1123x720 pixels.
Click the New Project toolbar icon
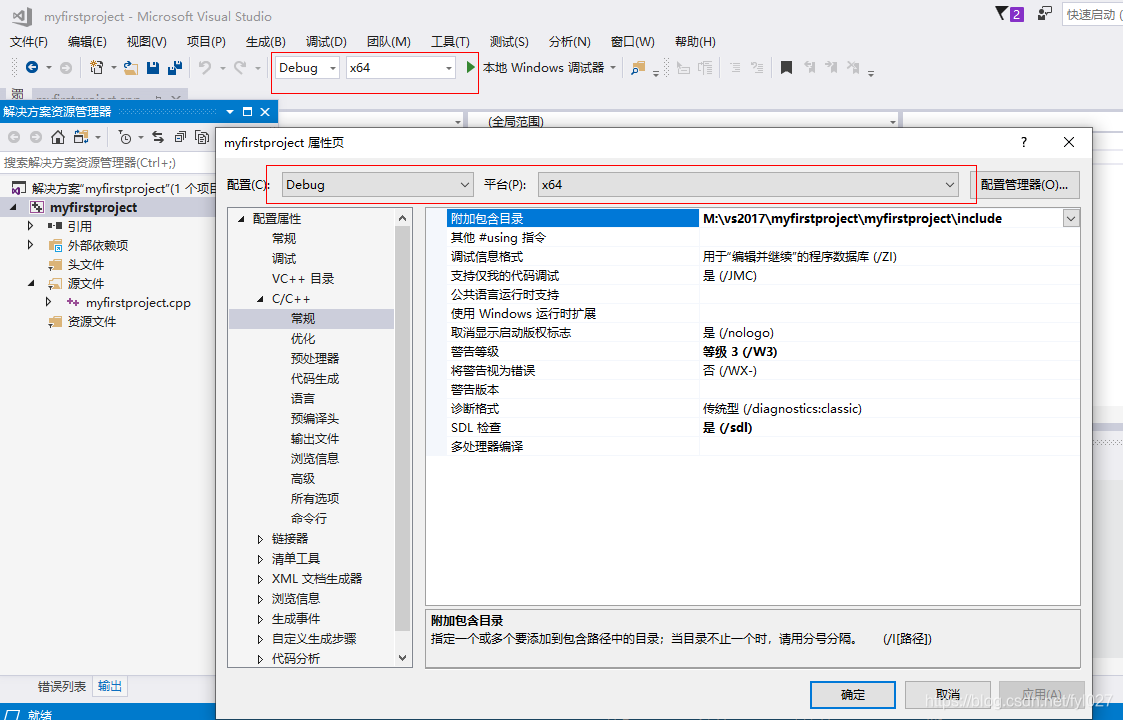96,67
